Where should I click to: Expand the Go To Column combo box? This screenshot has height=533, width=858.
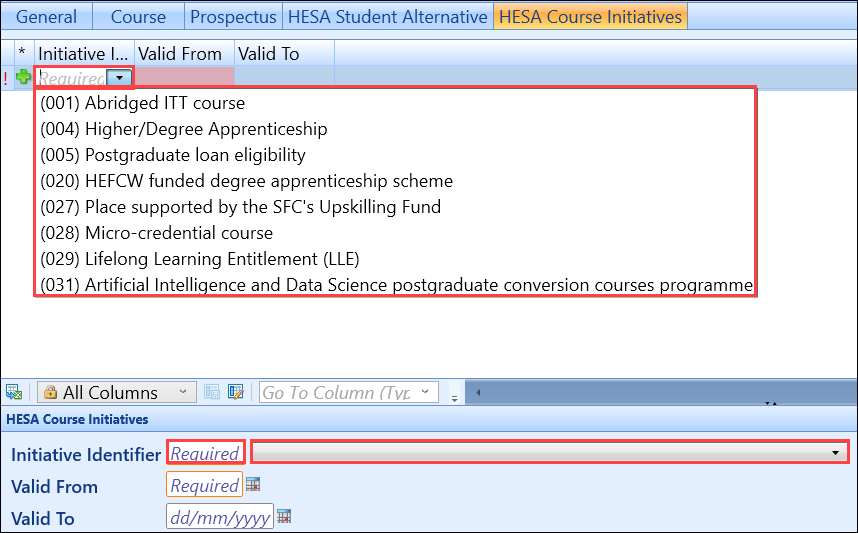pyautogui.click(x=426, y=392)
